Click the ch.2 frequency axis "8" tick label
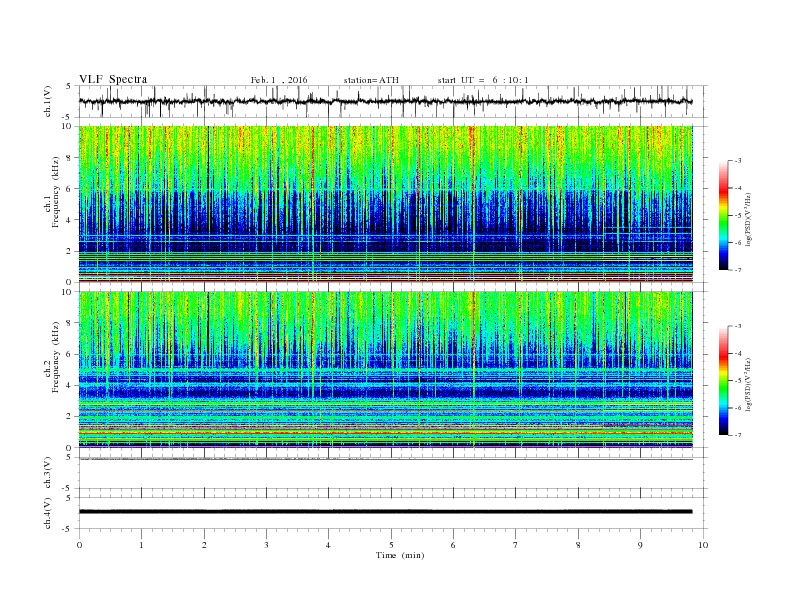This screenshot has height=612, width=792. (70, 323)
